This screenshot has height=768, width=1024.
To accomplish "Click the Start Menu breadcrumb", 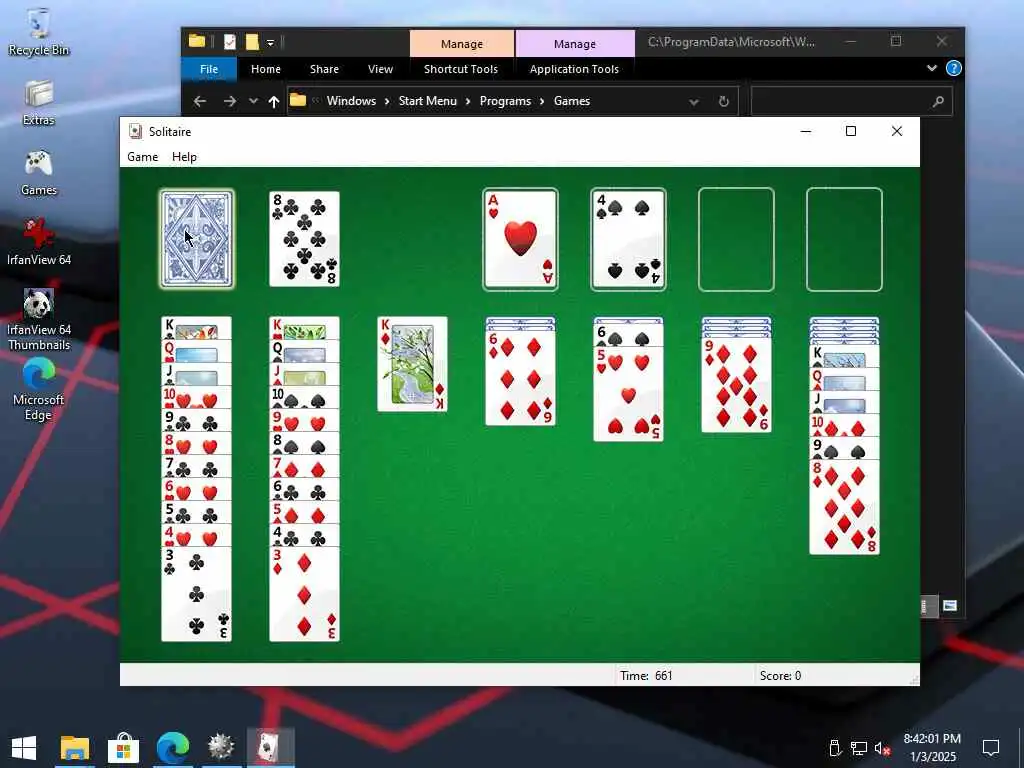I will coord(428,101).
